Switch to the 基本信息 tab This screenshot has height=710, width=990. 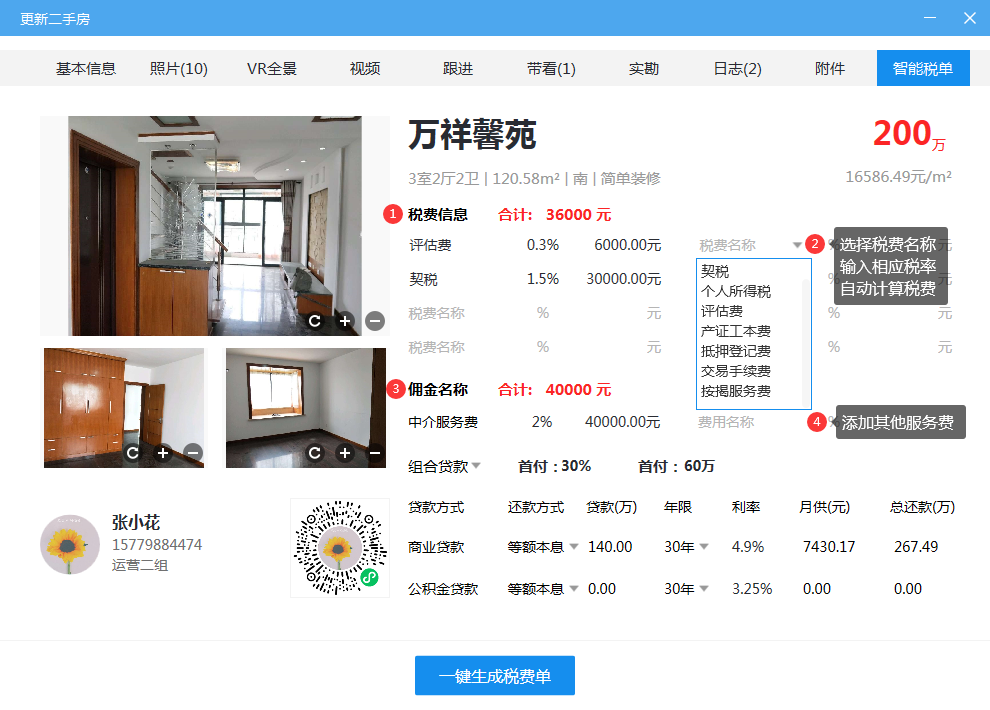pos(86,69)
